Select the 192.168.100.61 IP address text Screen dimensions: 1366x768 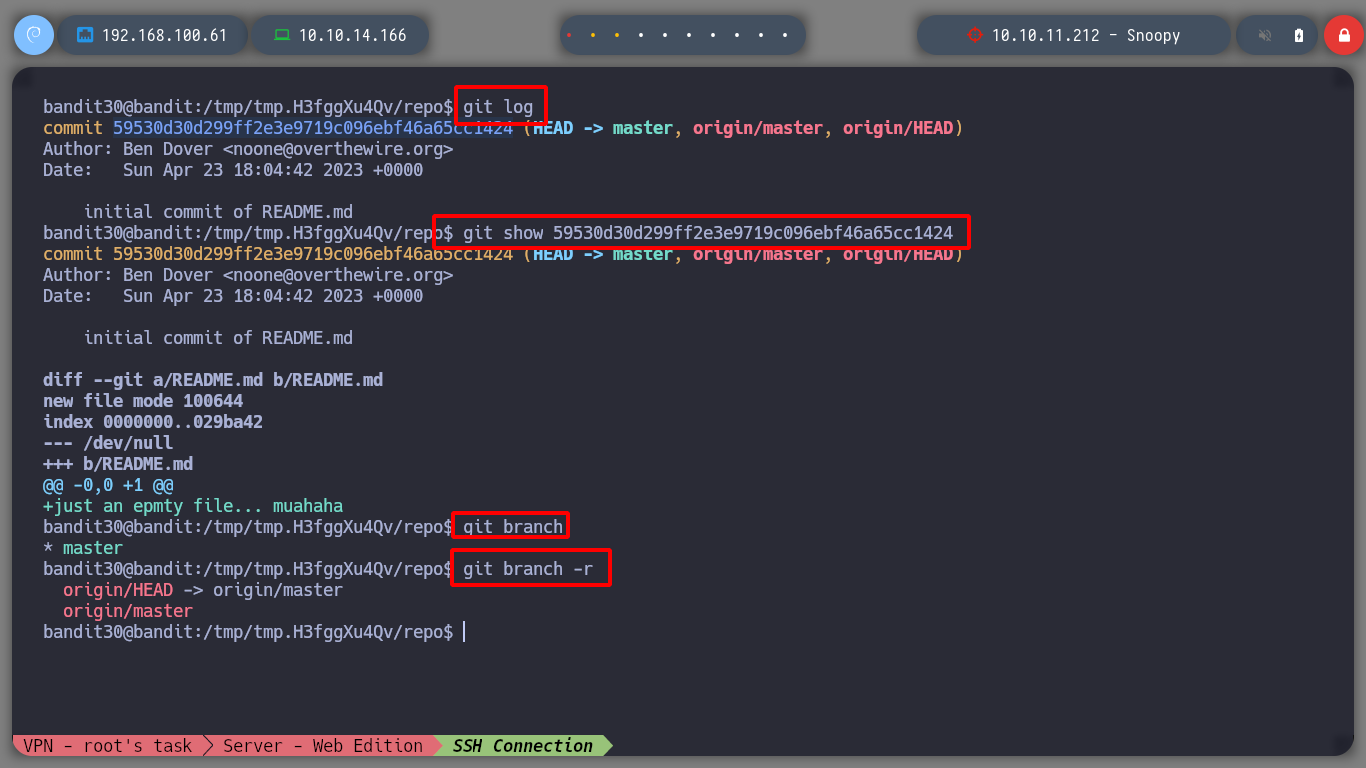click(x=164, y=35)
